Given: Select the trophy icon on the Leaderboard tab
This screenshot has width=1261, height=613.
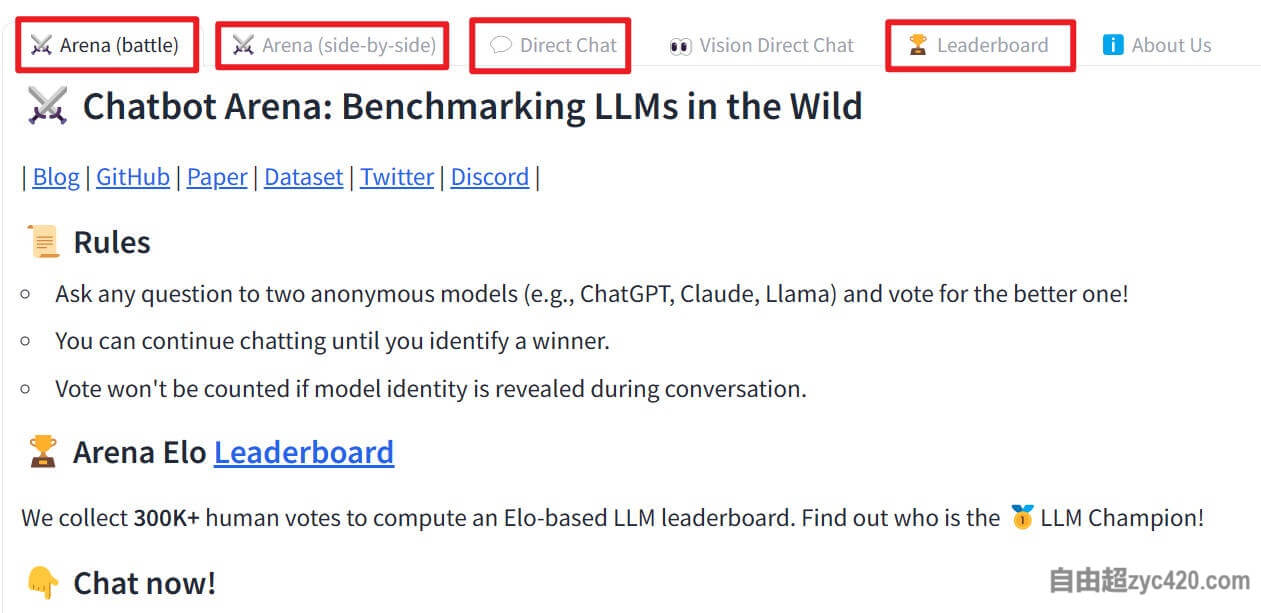Looking at the screenshot, I should point(917,45).
